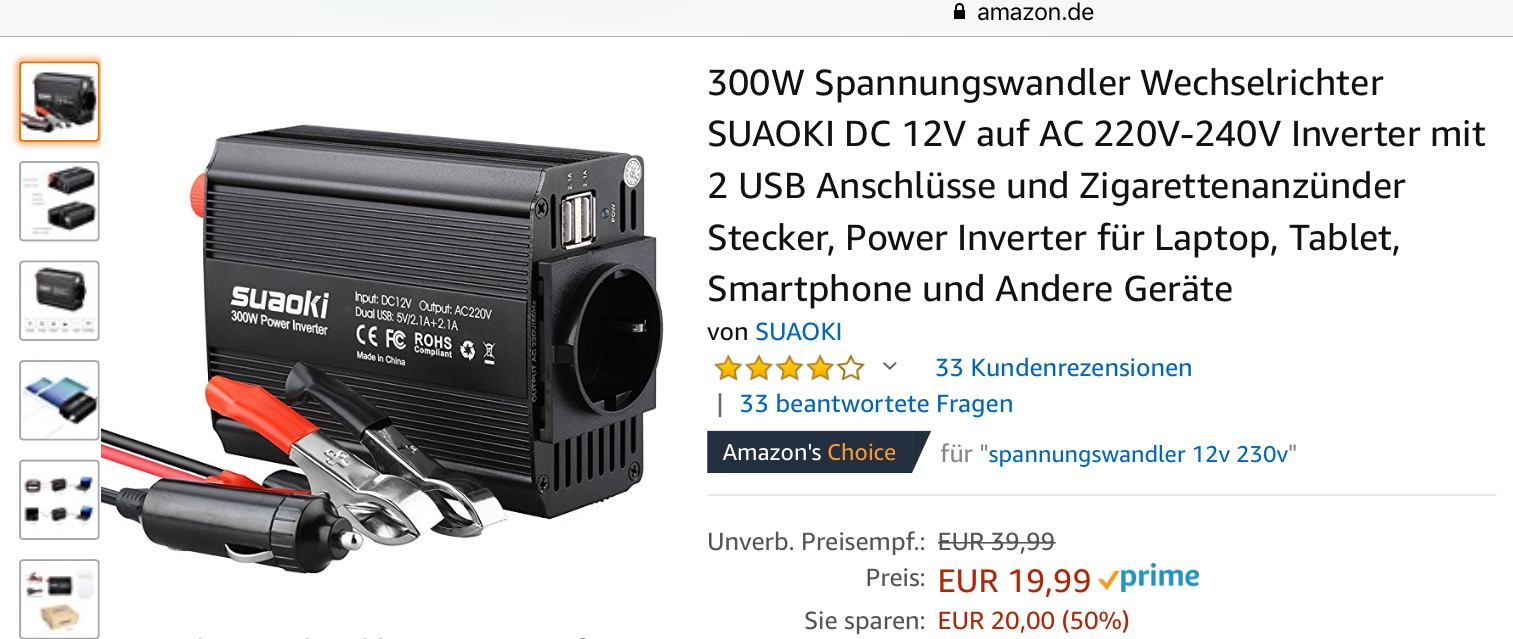Click the EUR 19,99 price text
Image resolution: width=1513 pixels, height=639 pixels.
[1014, 580]
